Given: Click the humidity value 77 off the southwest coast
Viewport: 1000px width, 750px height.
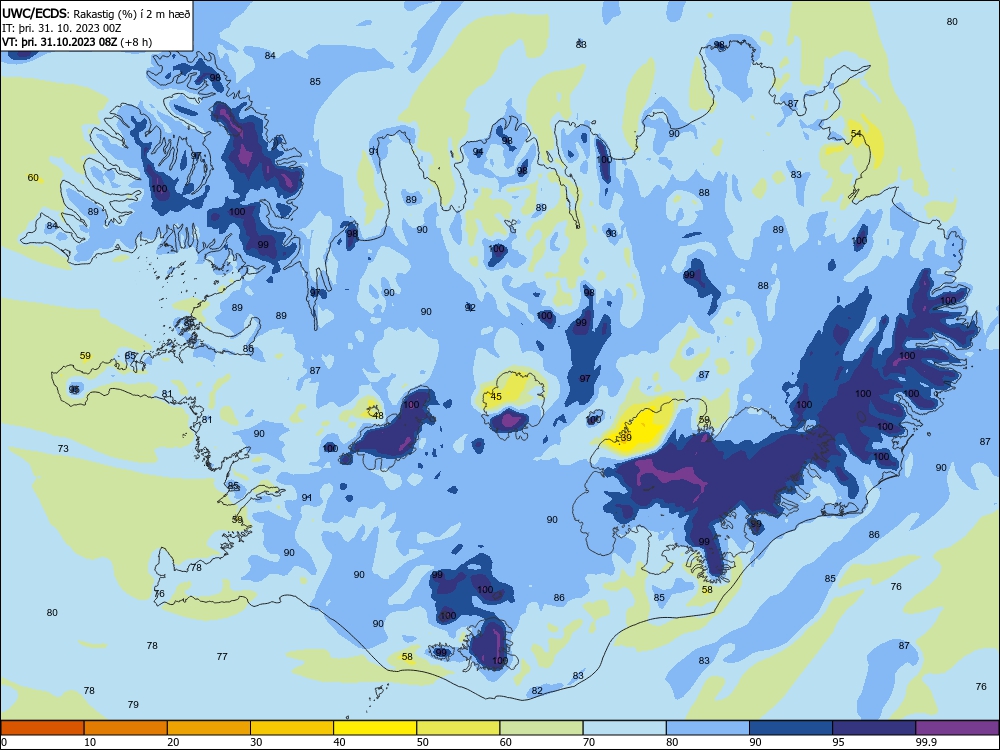Looking at the screenshot, I should click(x=222, y=656).
